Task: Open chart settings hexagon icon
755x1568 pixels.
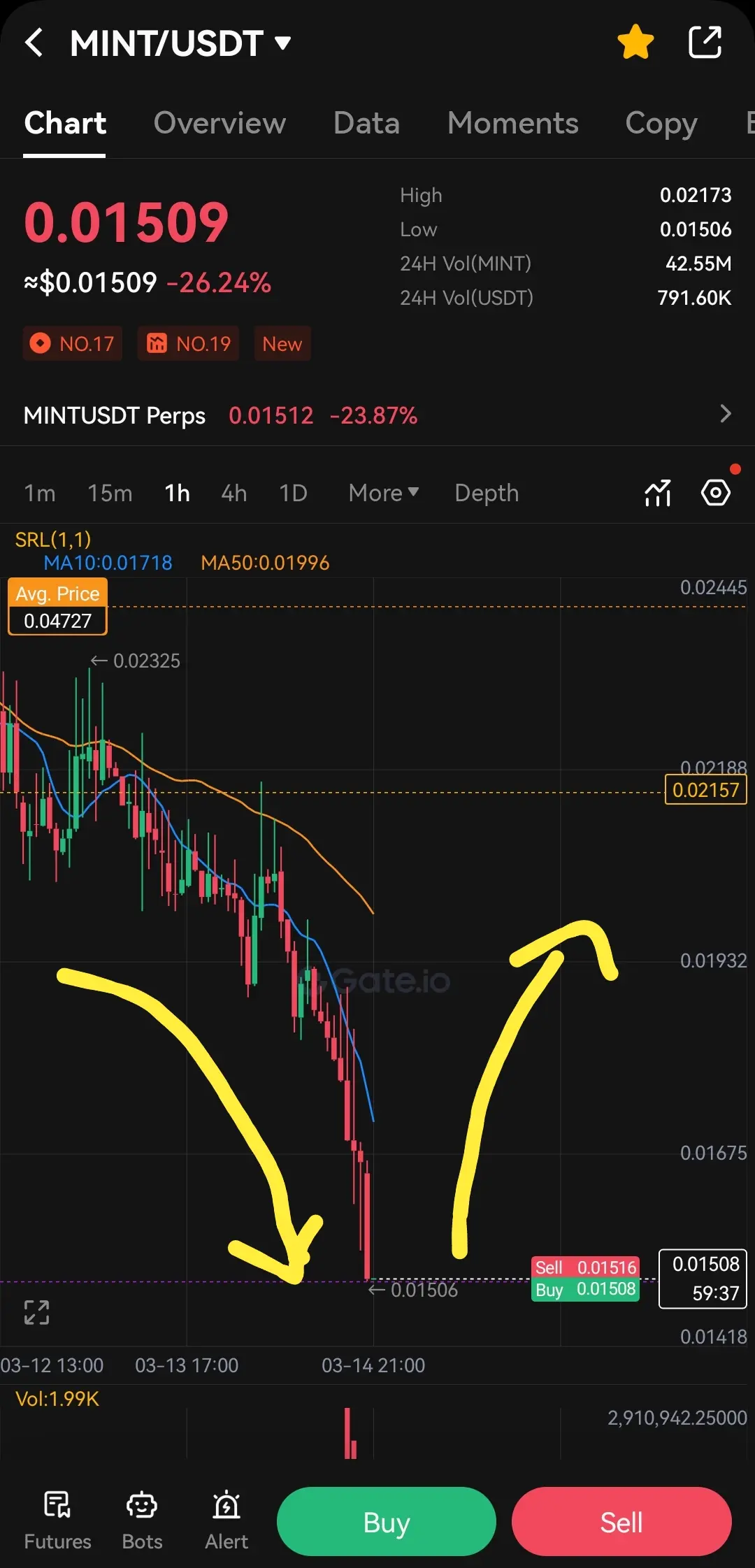Action: [x=716, y=493]
